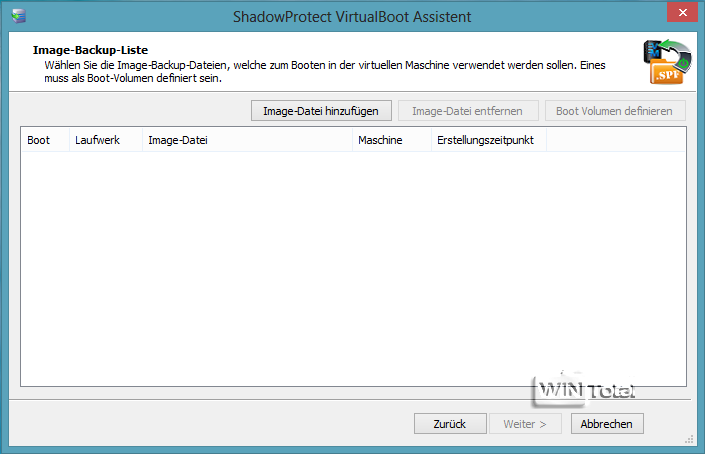Sort by the Boot column header

click(45, 140)
